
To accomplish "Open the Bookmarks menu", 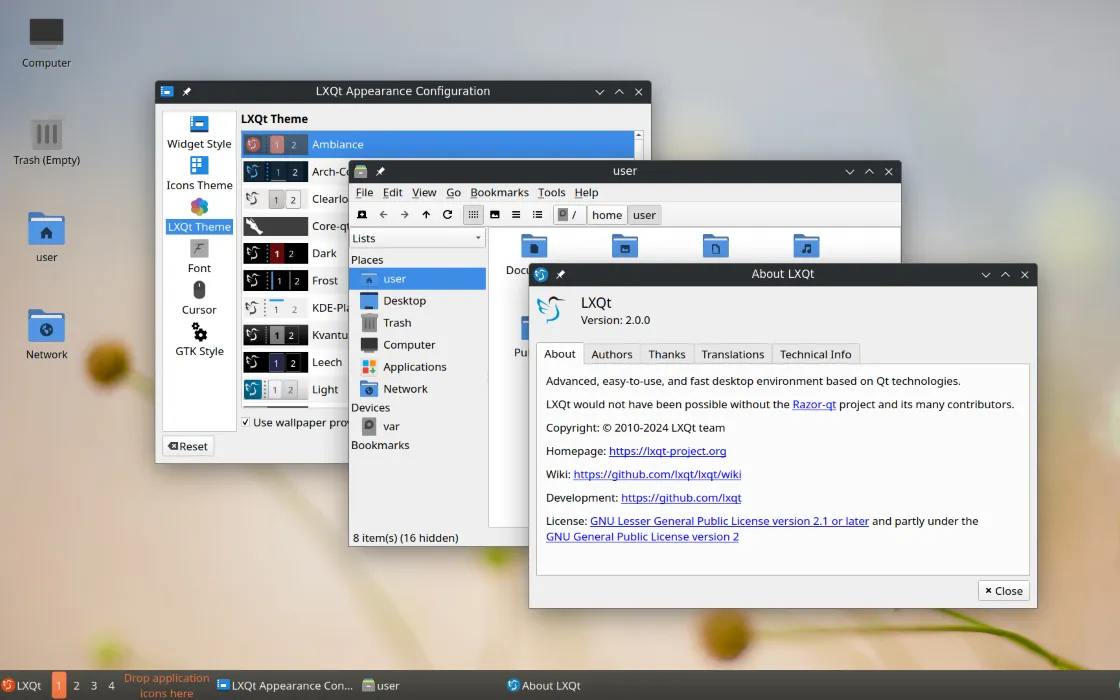I will 499,193.
